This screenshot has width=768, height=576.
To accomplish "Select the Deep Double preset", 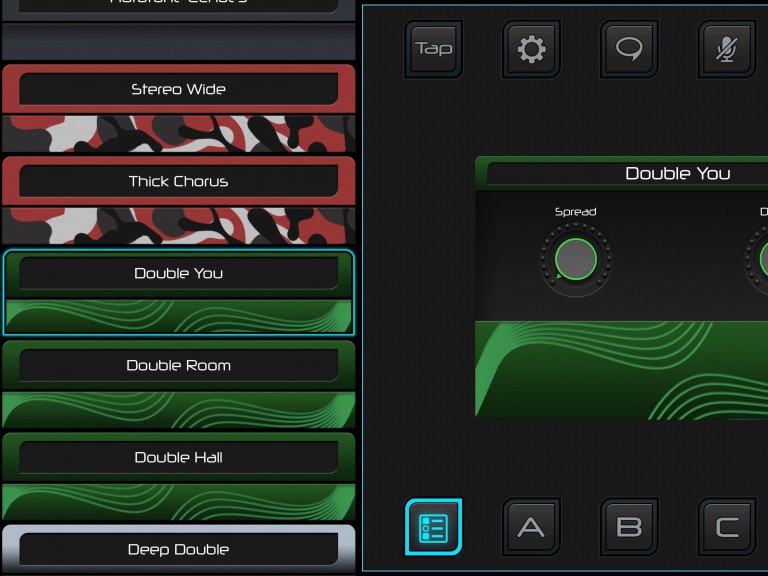I will 178,549.
